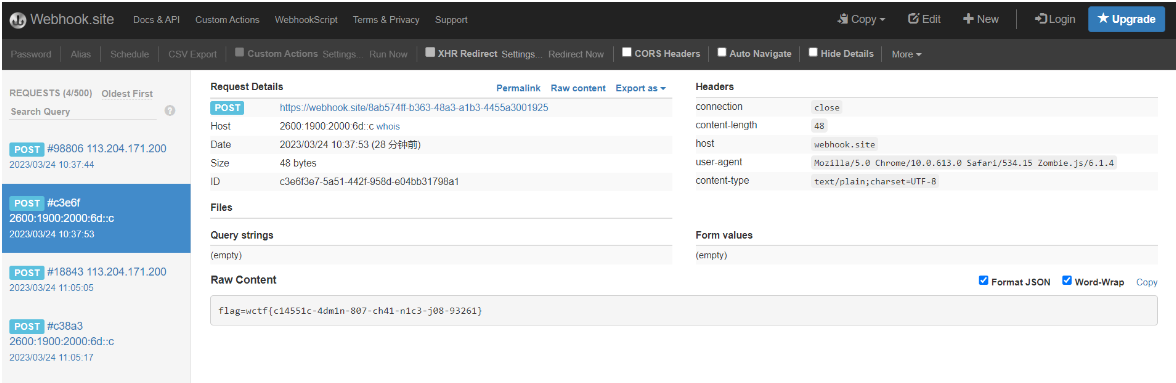Click the whois link next to Host
The width and height of the screenshot is (1176, 383).
[x=388, y=127]
